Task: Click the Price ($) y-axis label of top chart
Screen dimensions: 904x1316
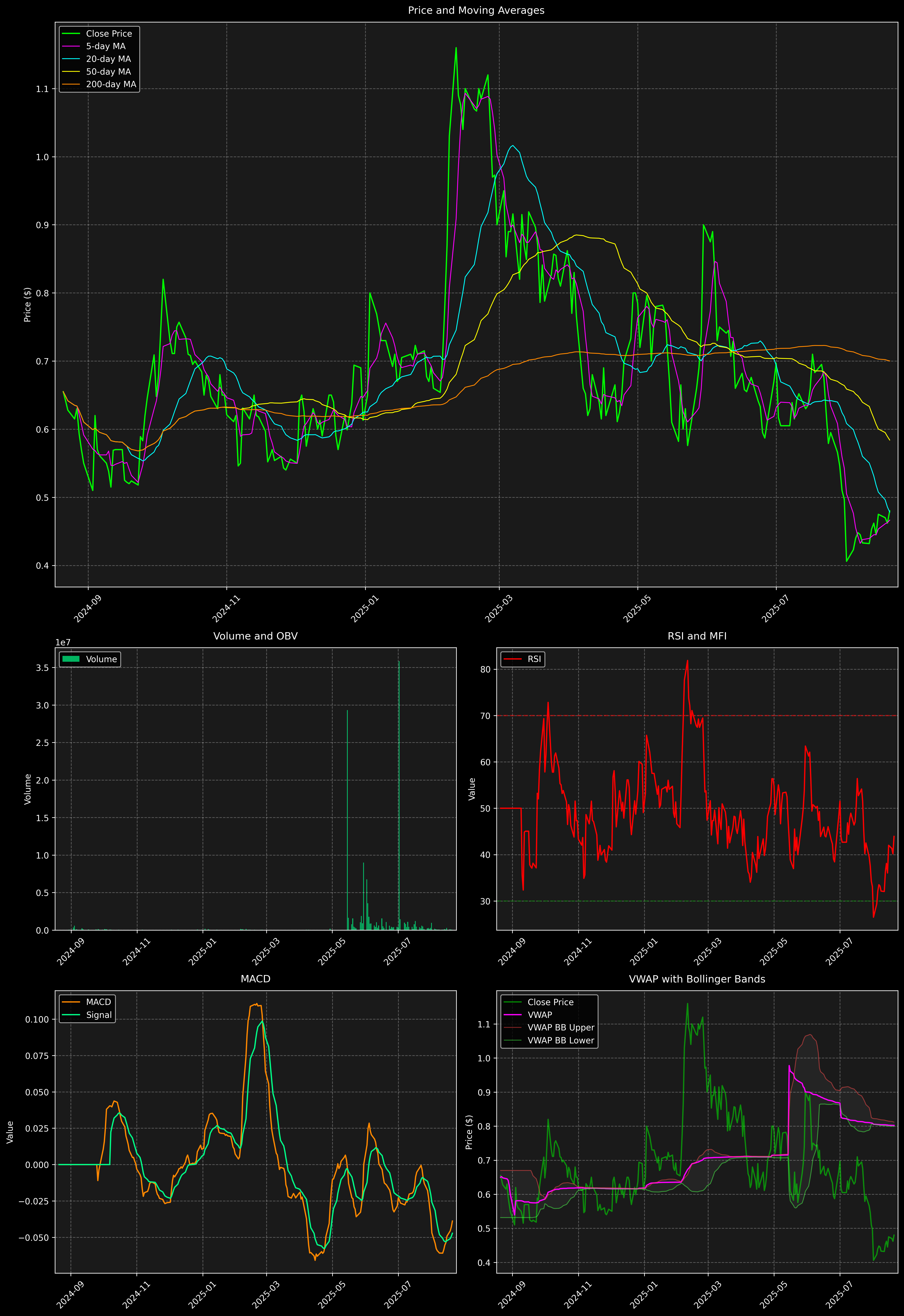Action: click(27, 305)
